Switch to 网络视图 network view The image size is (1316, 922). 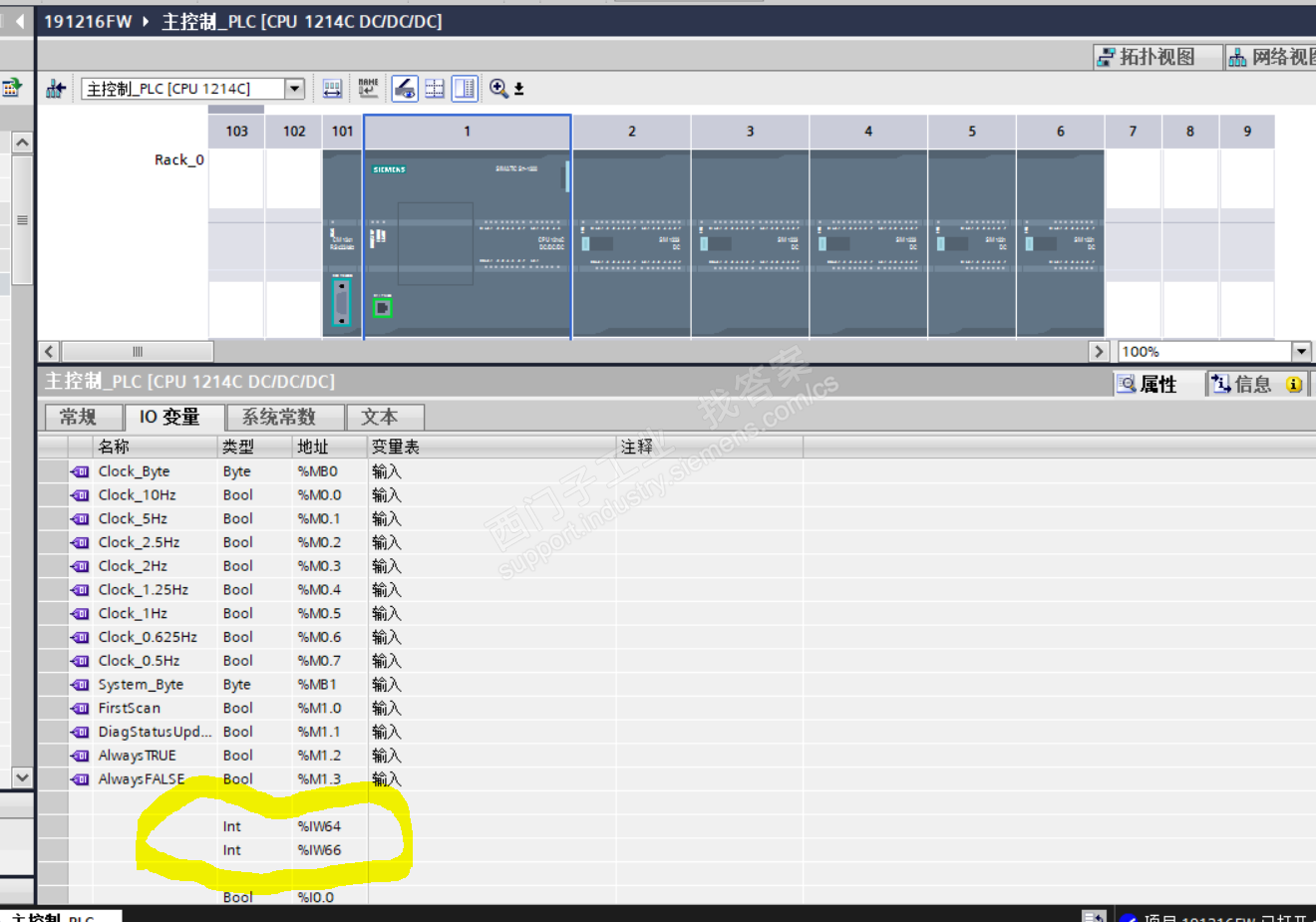point(1271,57)
